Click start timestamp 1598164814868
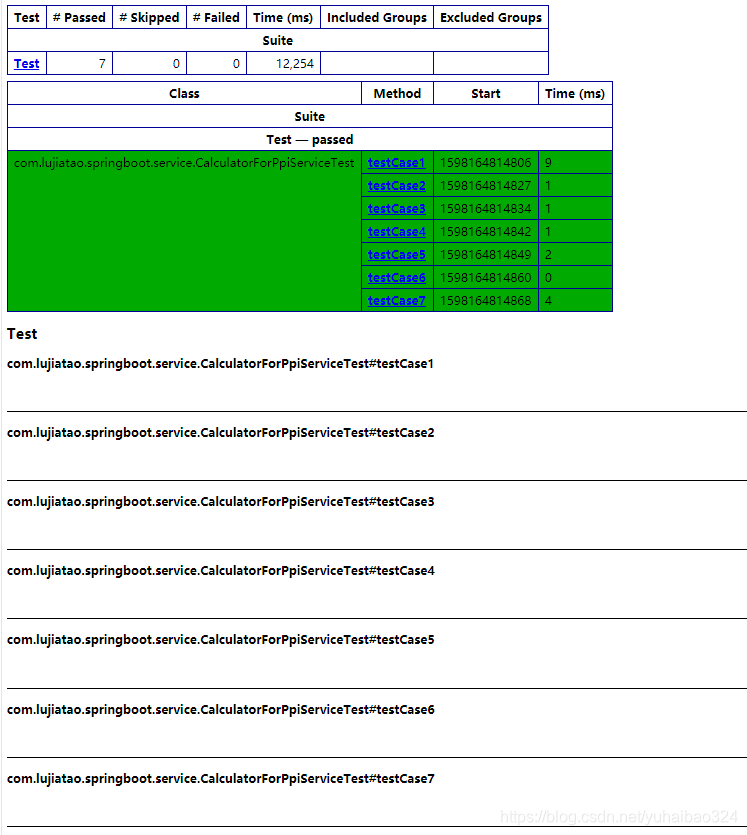The height and width of the screenshot is (835, 747). click(486, 300)
